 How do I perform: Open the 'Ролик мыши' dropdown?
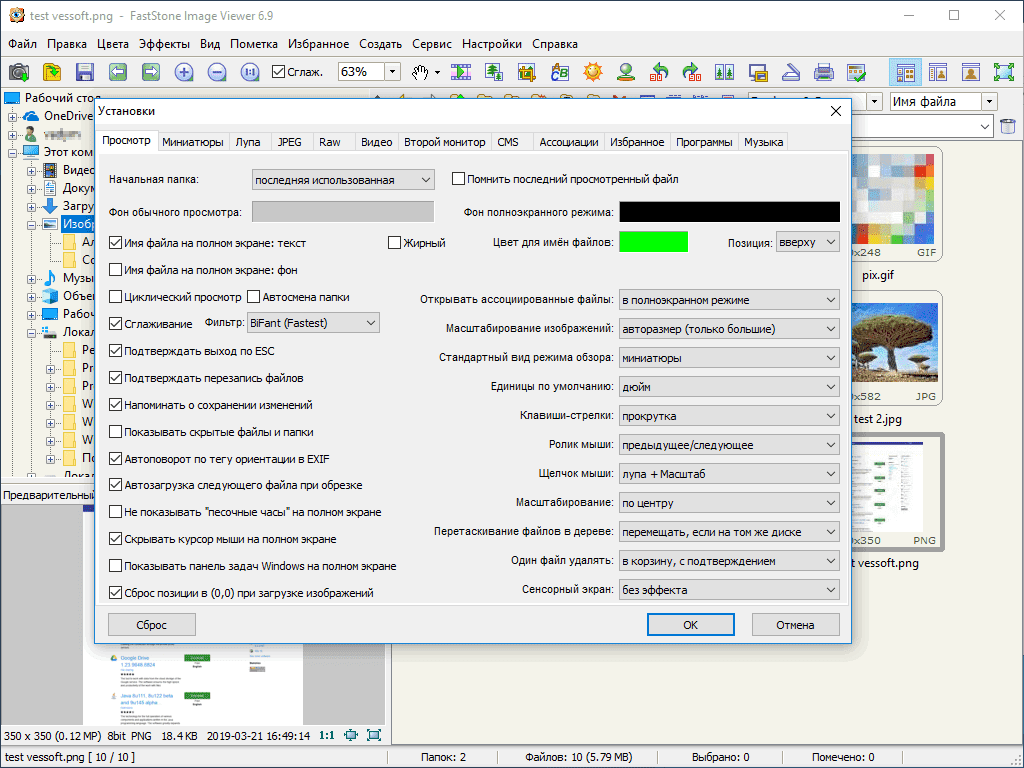[729, 445]
